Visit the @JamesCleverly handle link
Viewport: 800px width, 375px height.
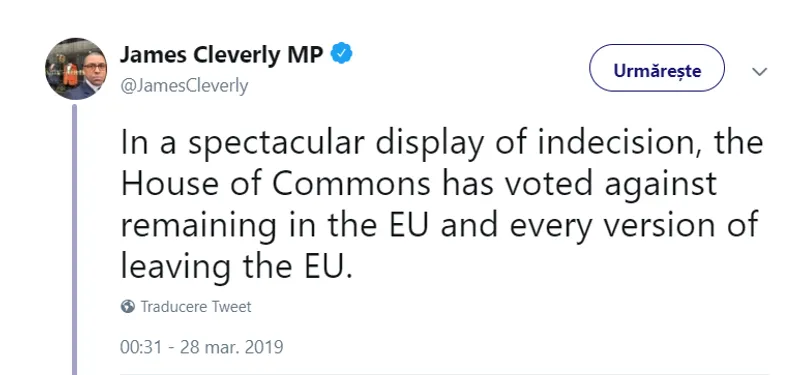point(184,86)
